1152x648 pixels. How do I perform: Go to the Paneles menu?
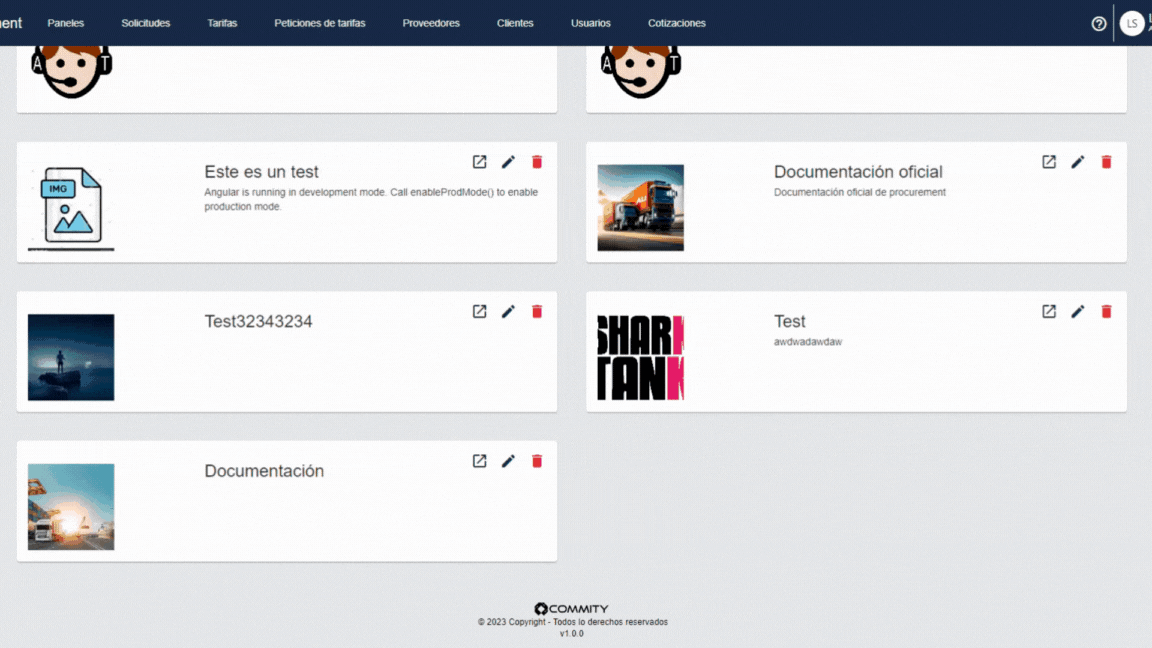66,23
